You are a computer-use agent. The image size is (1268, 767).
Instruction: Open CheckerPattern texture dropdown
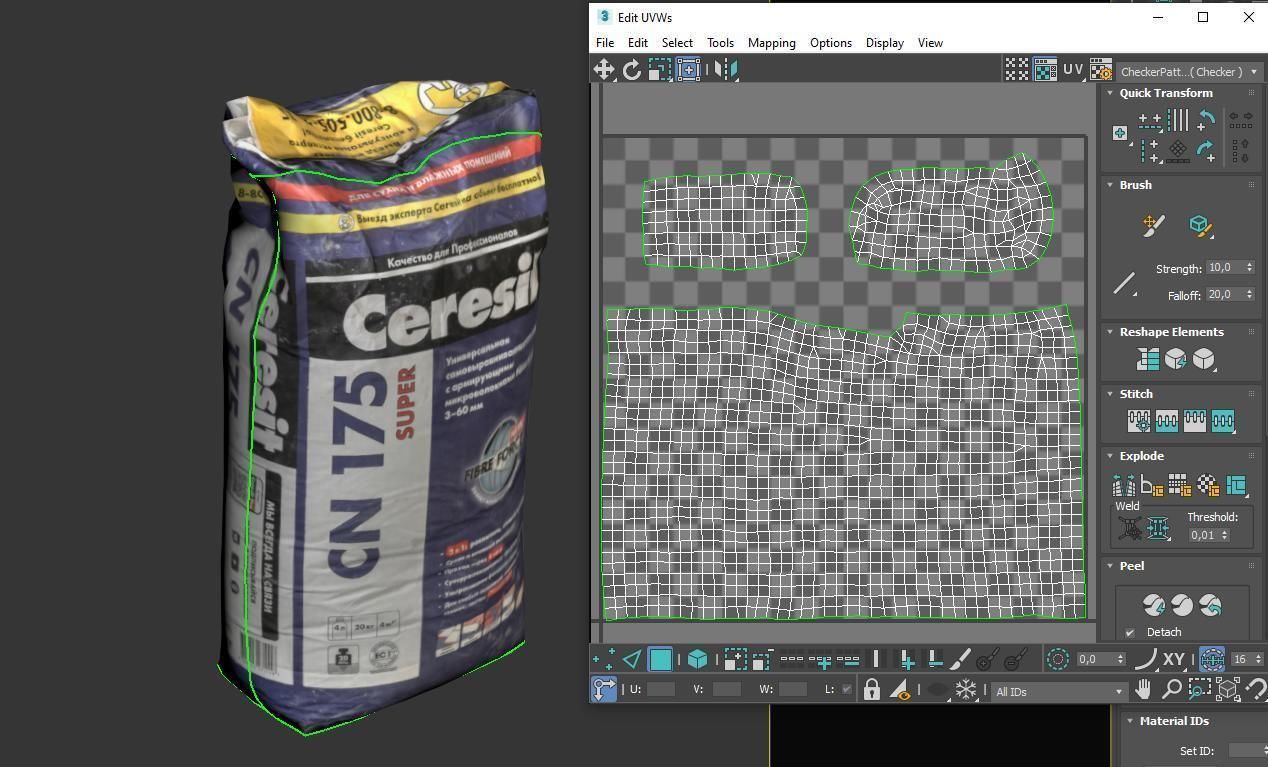point(1188,71)
